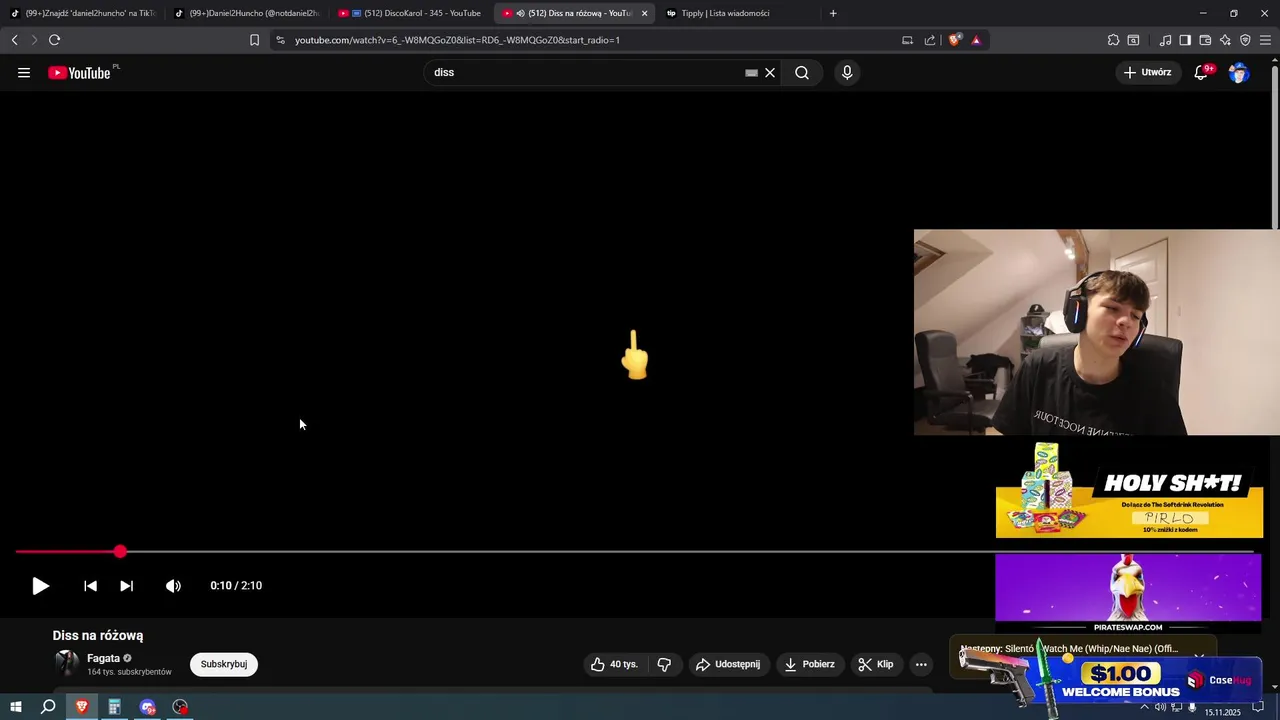Open the Windows Start menu
Screen dimensions: 1280x720
[x=15, y=707]
